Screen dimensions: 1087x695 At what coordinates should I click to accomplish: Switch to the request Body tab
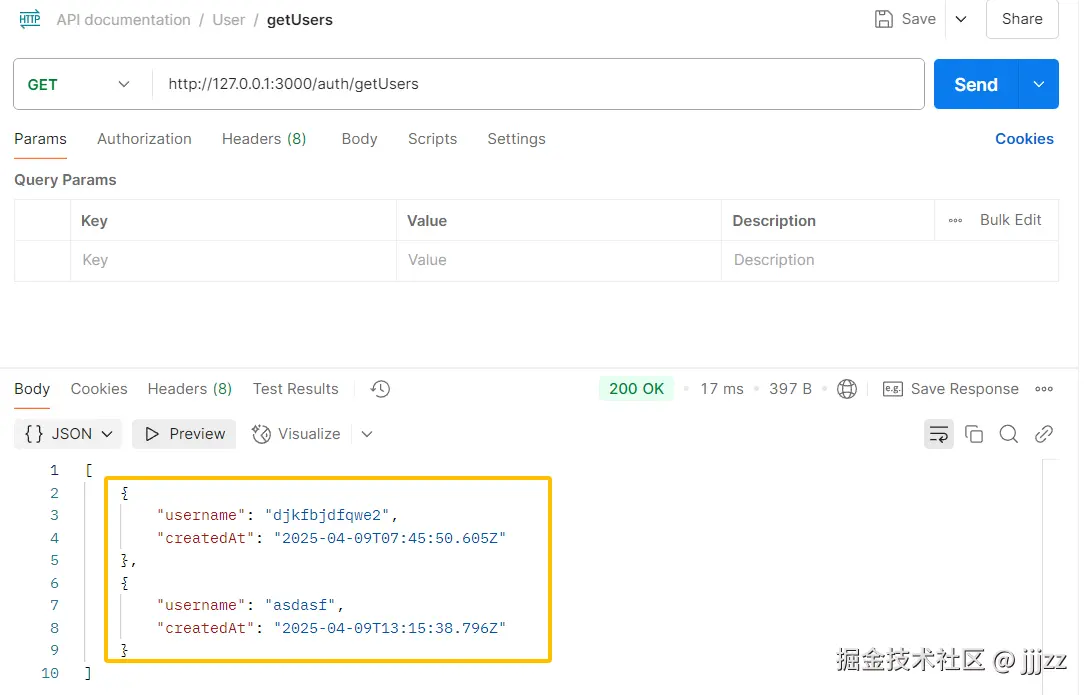tap(359, 139)
